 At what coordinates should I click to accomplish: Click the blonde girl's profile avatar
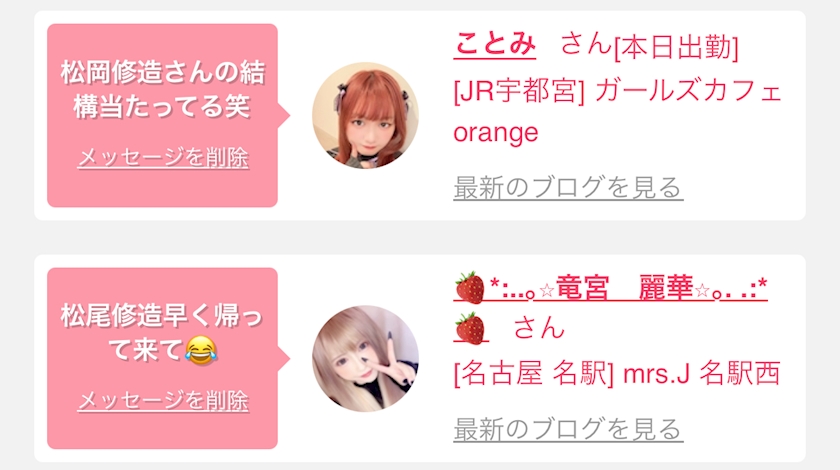[365, 359]
